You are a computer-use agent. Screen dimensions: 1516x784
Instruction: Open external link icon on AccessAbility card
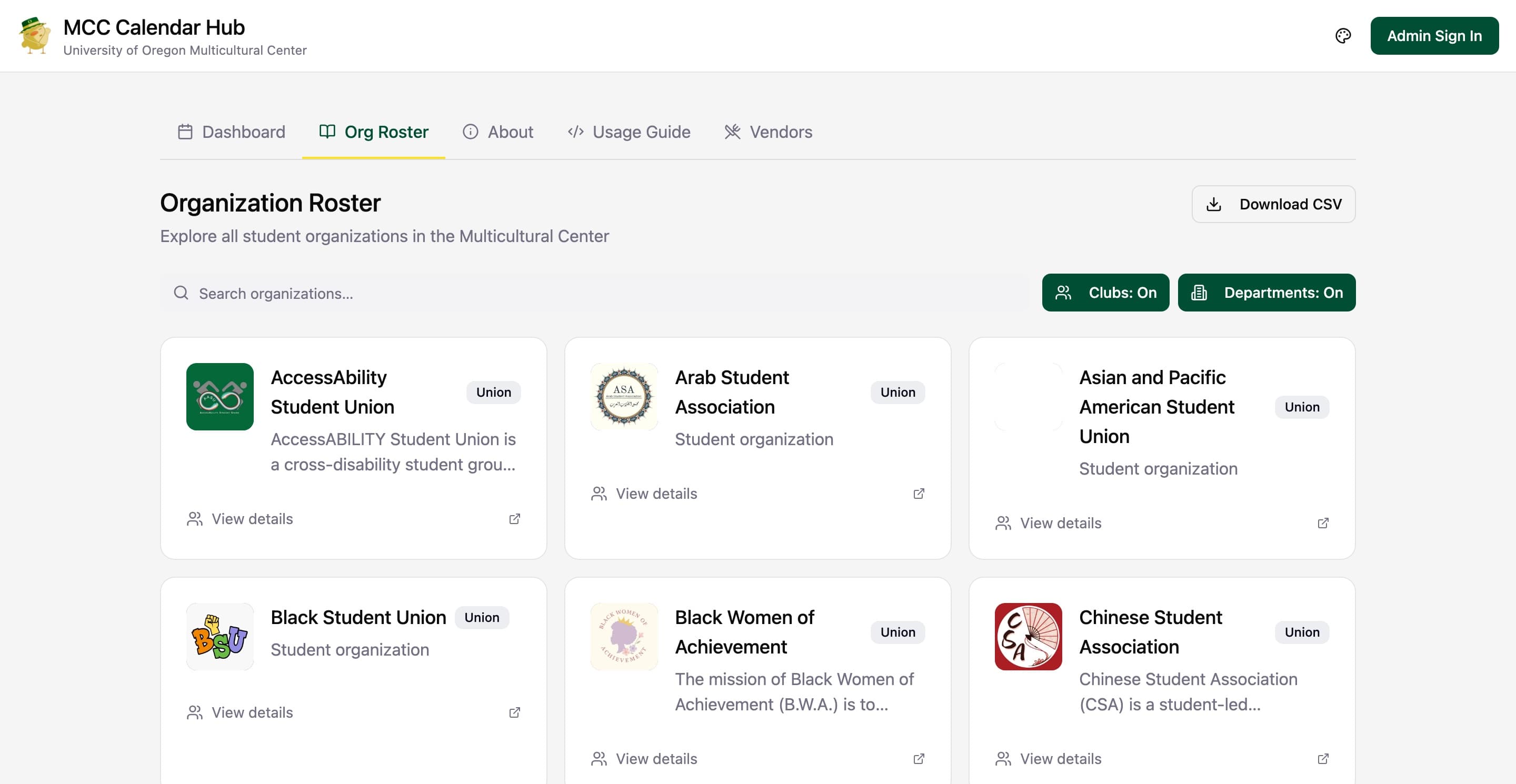point(514,519)
